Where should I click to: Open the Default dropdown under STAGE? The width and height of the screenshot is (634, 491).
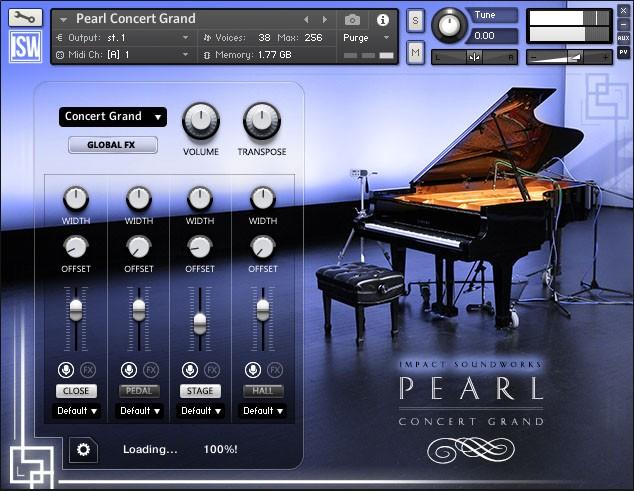200,411
